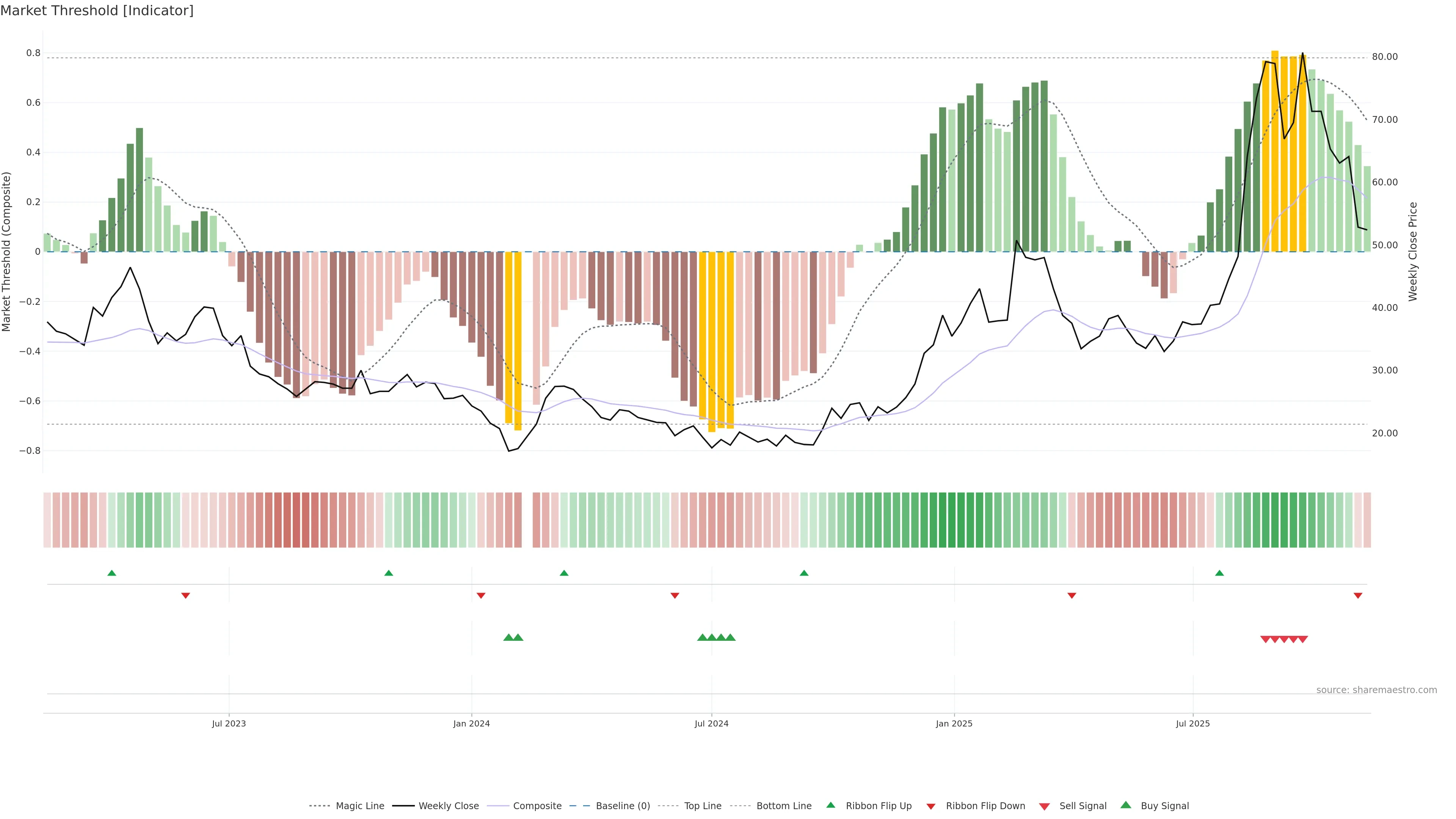The height and width of the screenshot is (819, 1456).
Task: Click the Jan 2025 x-axis label
Action: [x=954, y=723]
